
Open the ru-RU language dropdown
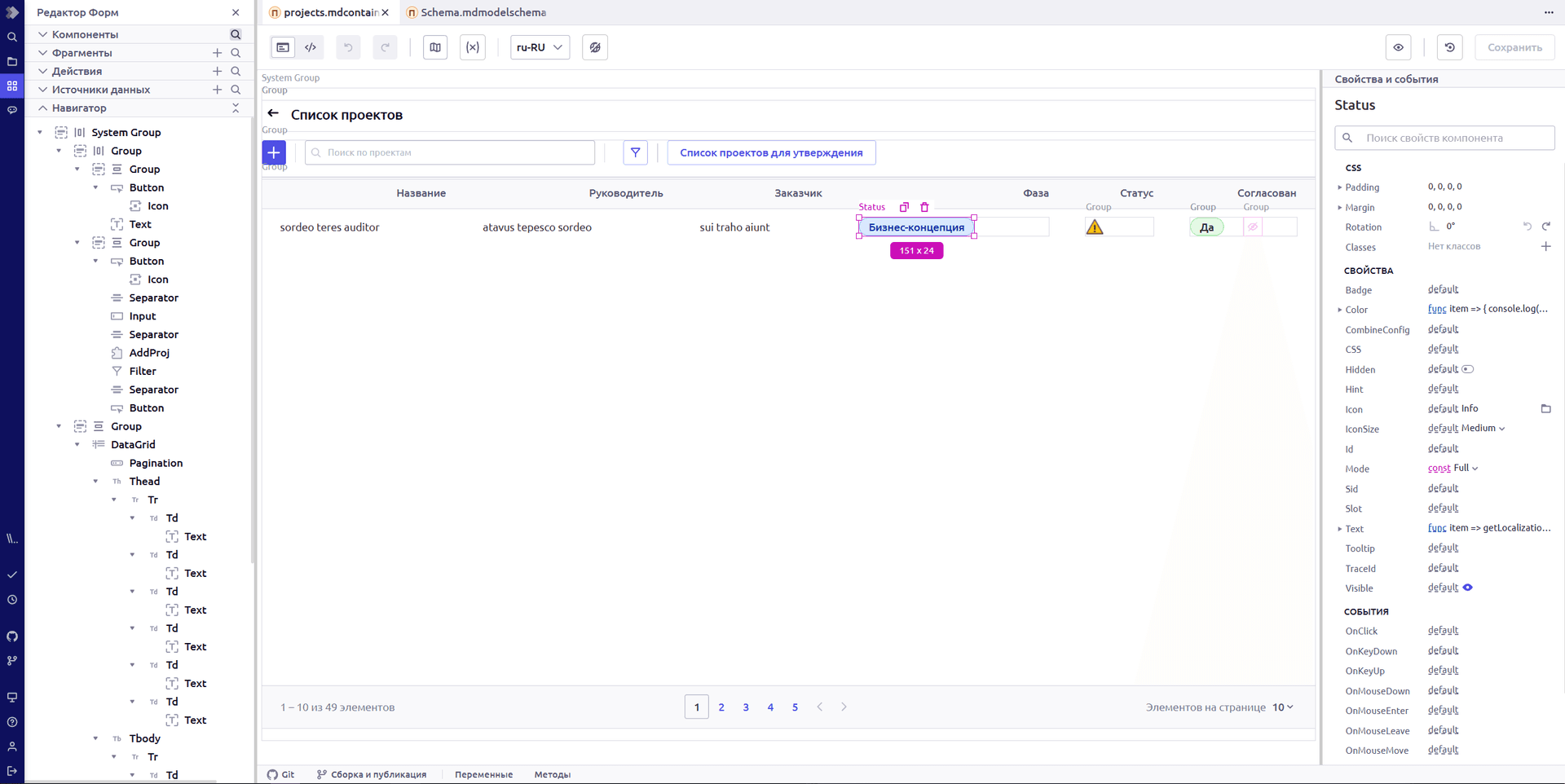tap(540, 47)
